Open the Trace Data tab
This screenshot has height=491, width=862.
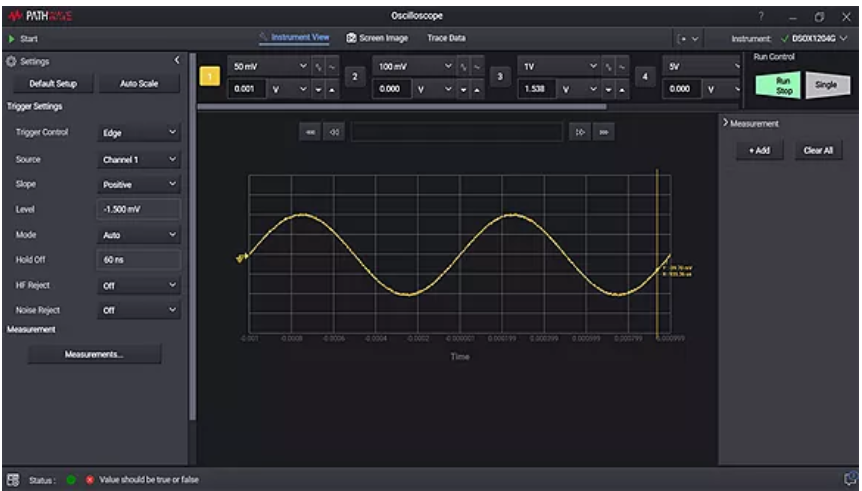tap(446, 38)
